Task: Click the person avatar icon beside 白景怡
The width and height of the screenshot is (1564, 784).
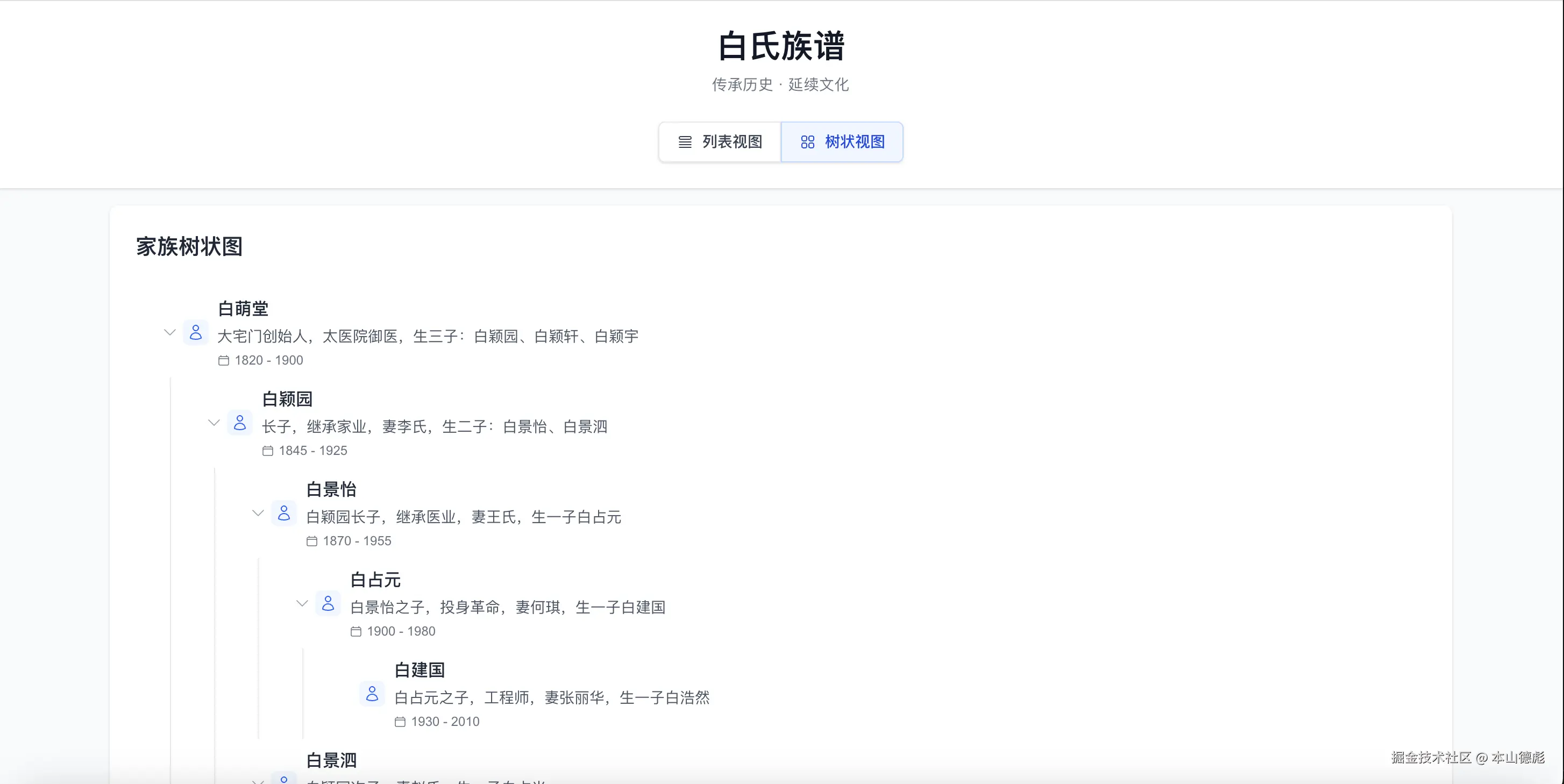Action: click(283, 514)
